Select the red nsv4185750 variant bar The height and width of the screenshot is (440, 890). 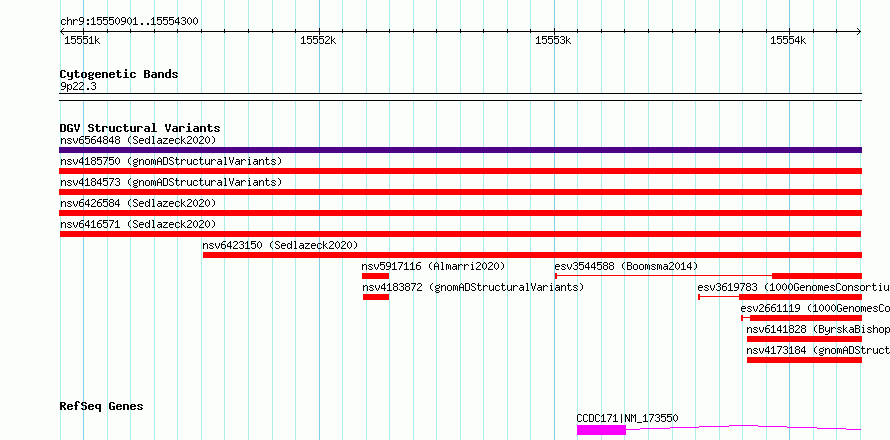click(460, 171)
